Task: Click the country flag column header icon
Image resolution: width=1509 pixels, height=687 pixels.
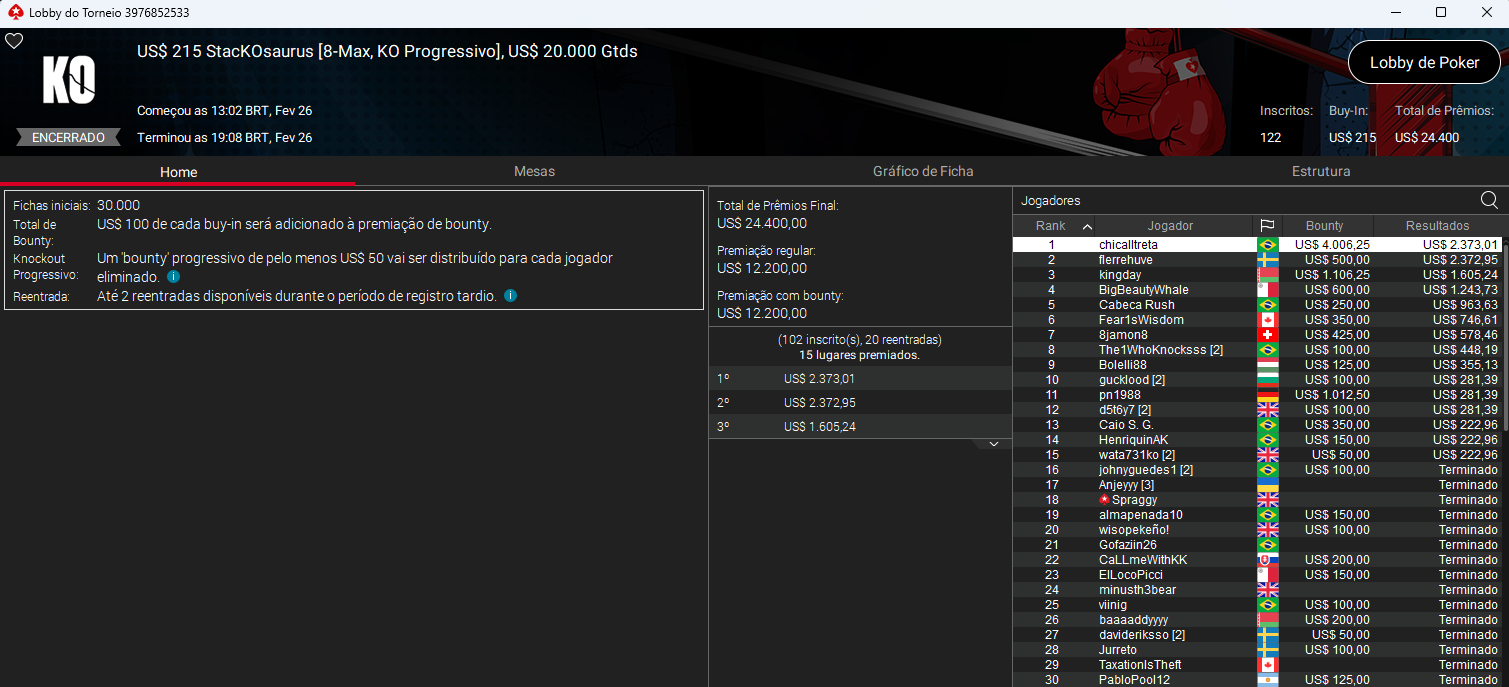Action: (x=1266, y=226)
